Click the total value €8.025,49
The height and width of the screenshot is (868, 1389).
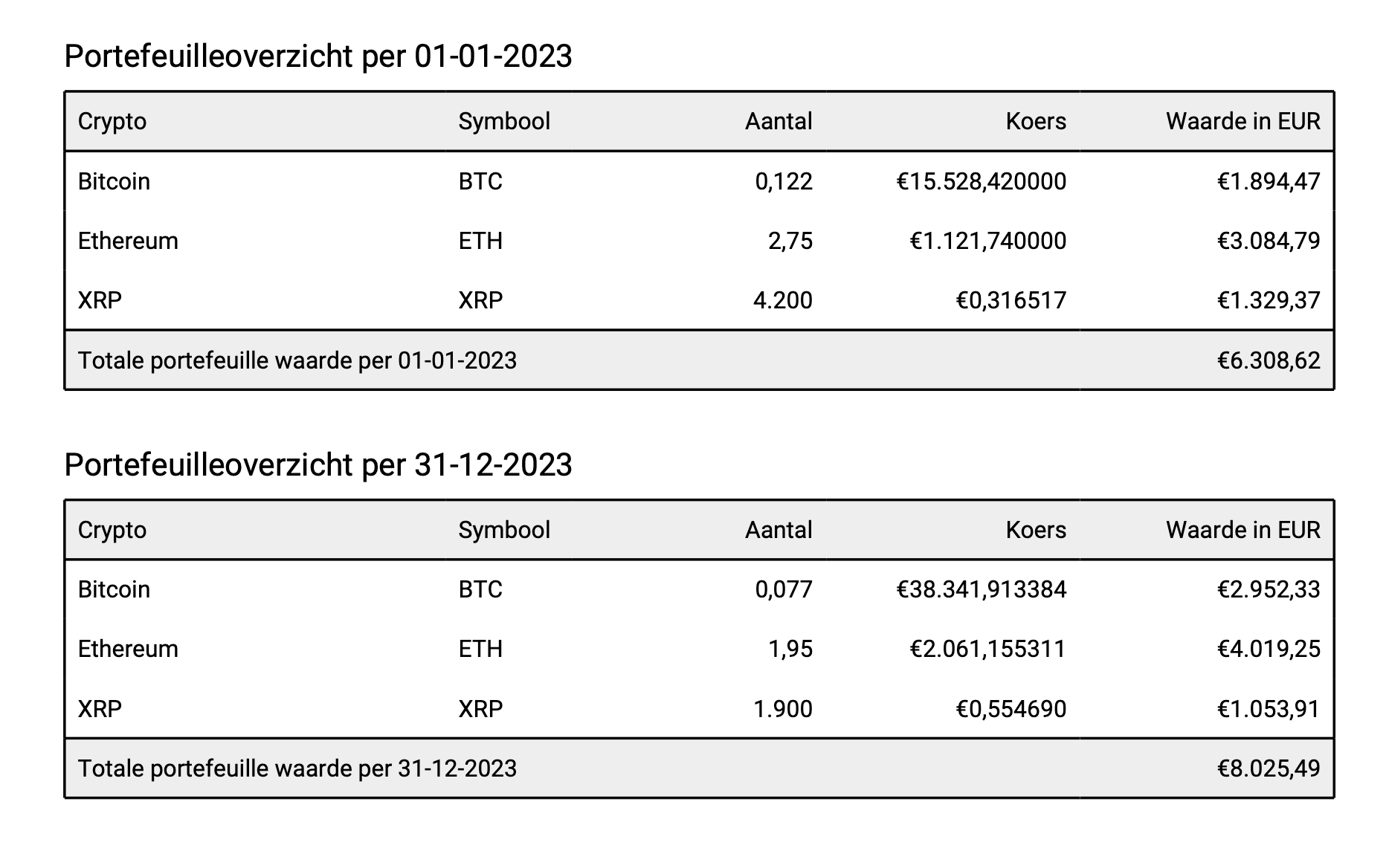(1269, 768)
